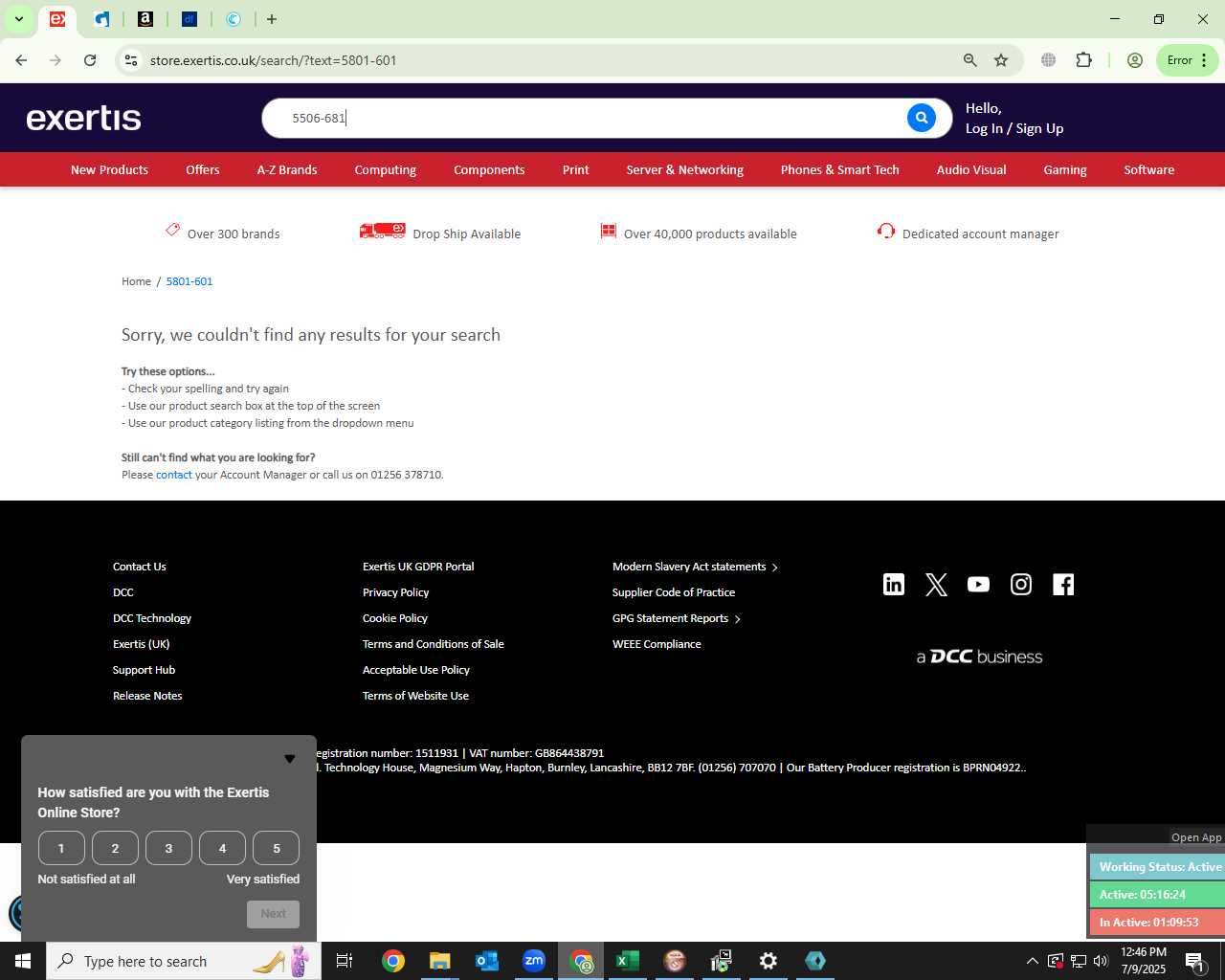1225x980 pixels.
Task: Open the YouTube social icon
Action: click(x=978, y=585)
